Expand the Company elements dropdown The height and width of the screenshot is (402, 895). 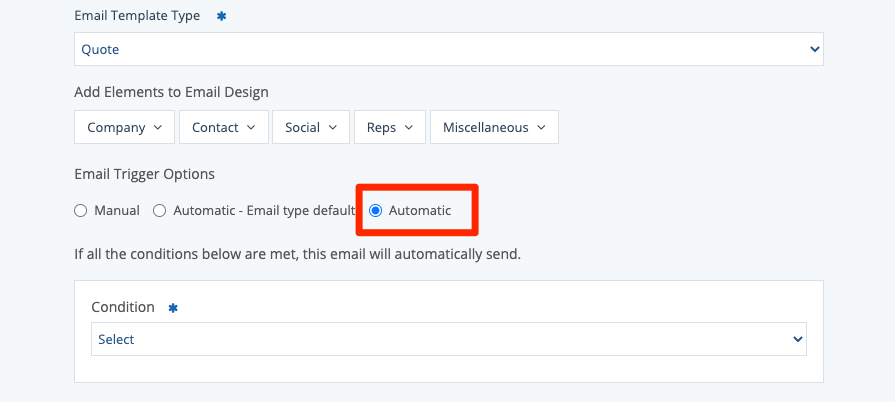[124, 127]
